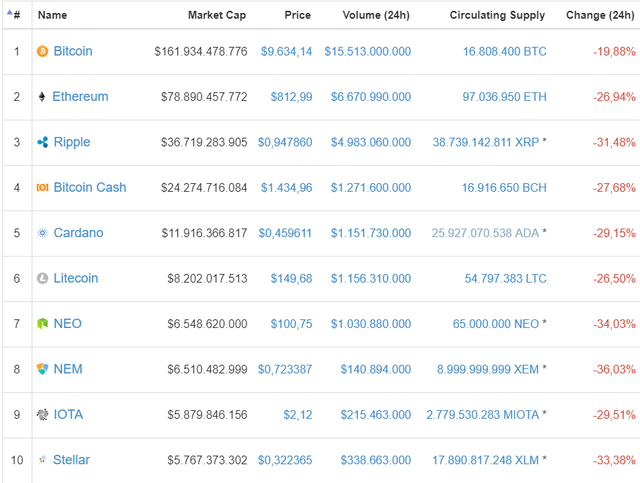
Task: Open the Ethereum coin page link
Action: [x=80, y=96]
